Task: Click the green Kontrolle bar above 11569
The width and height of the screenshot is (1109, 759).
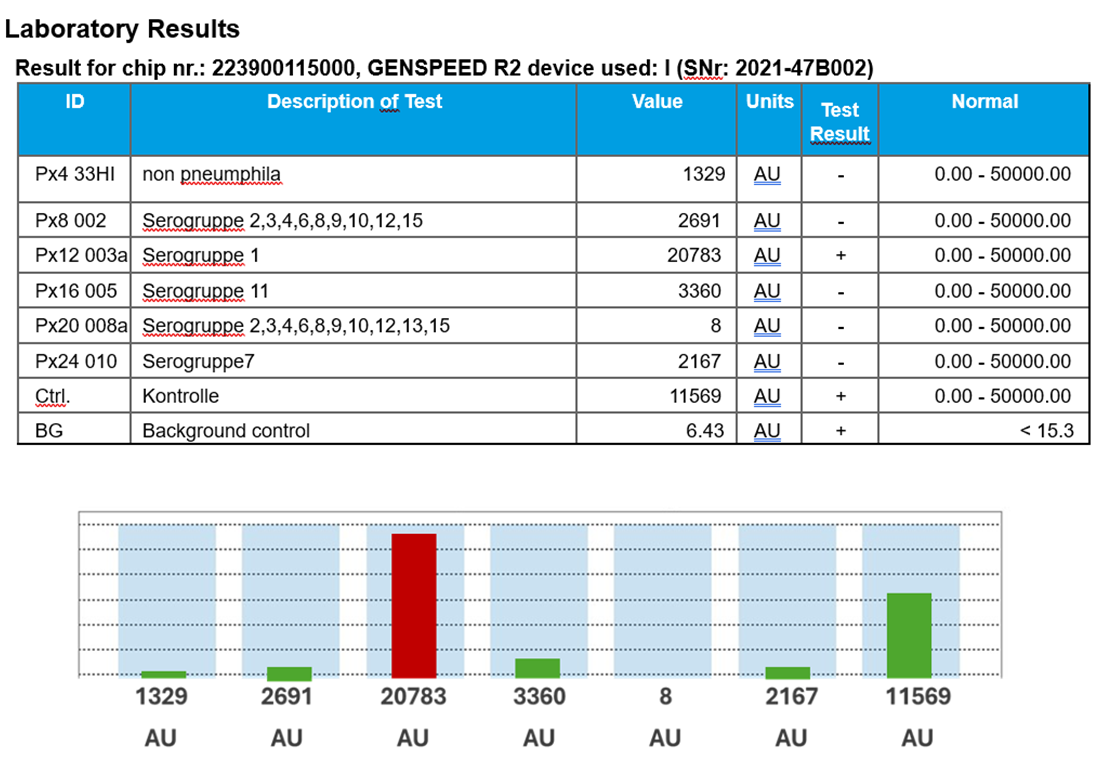Action: pyautogui.click(x=909, y=636)
